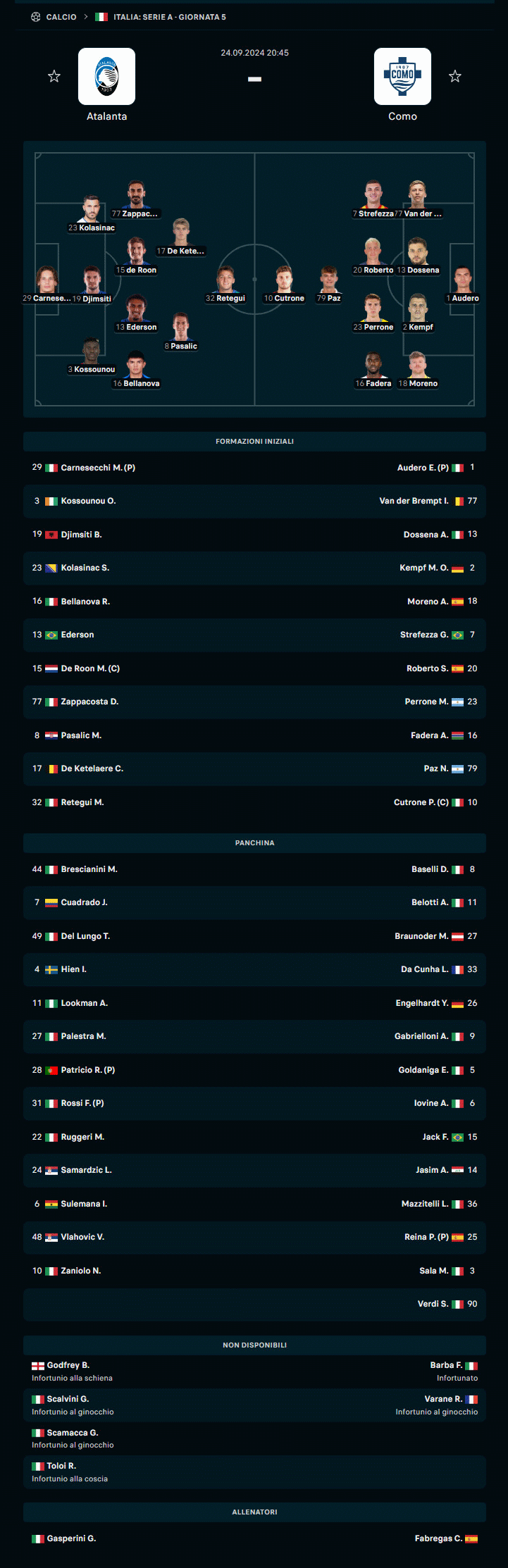
Task: Click Strefezza's photo on the pitch
Action: (373, 194)
